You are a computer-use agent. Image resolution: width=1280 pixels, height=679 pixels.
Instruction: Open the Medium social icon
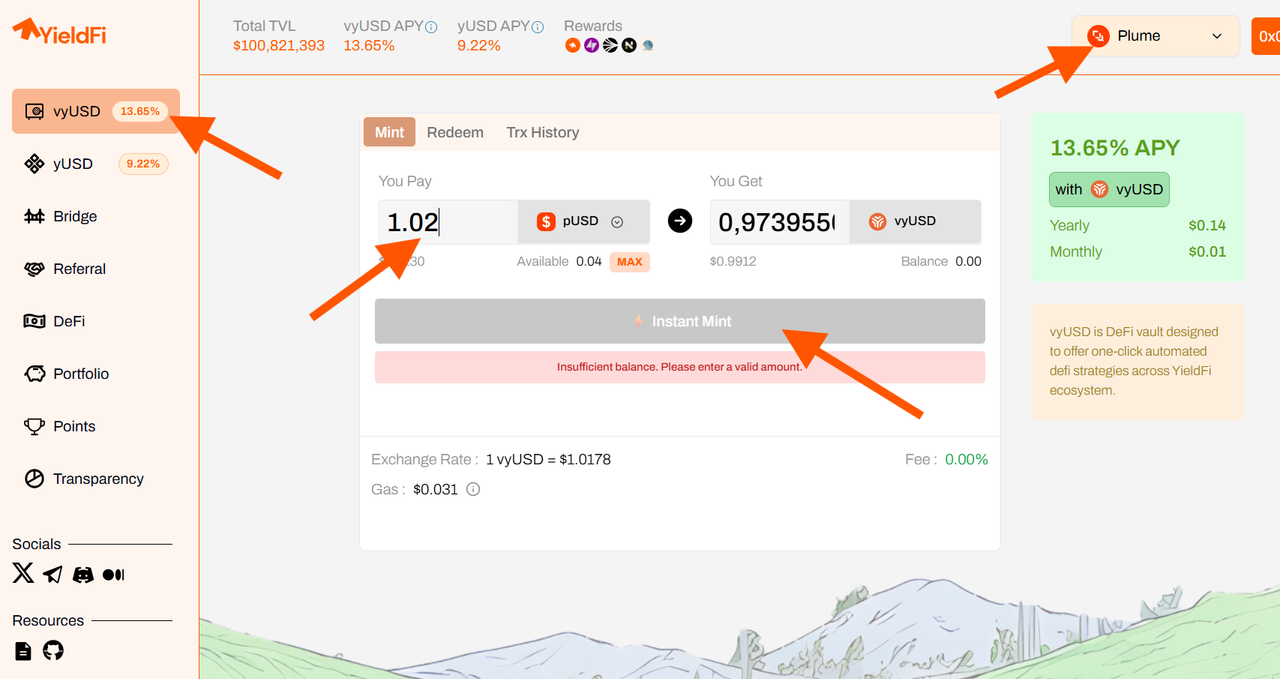[x=114, y=575]
